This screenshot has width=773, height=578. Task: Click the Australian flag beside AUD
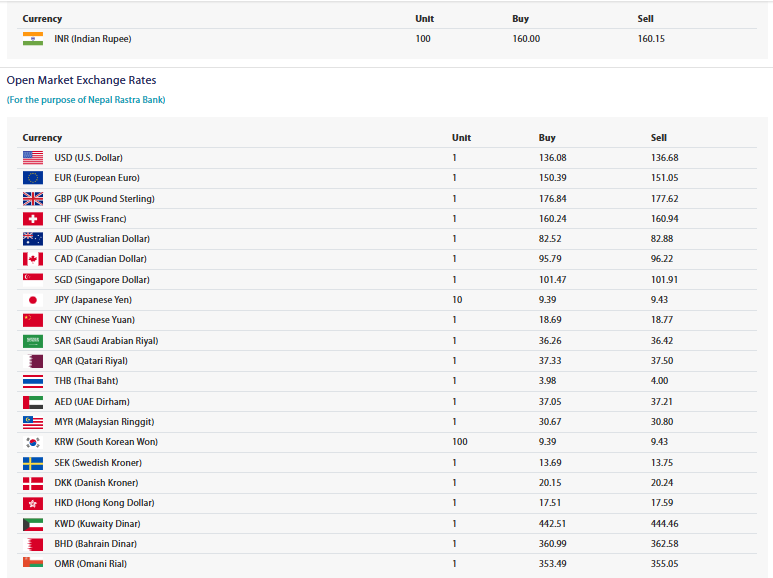pos(33,239)
